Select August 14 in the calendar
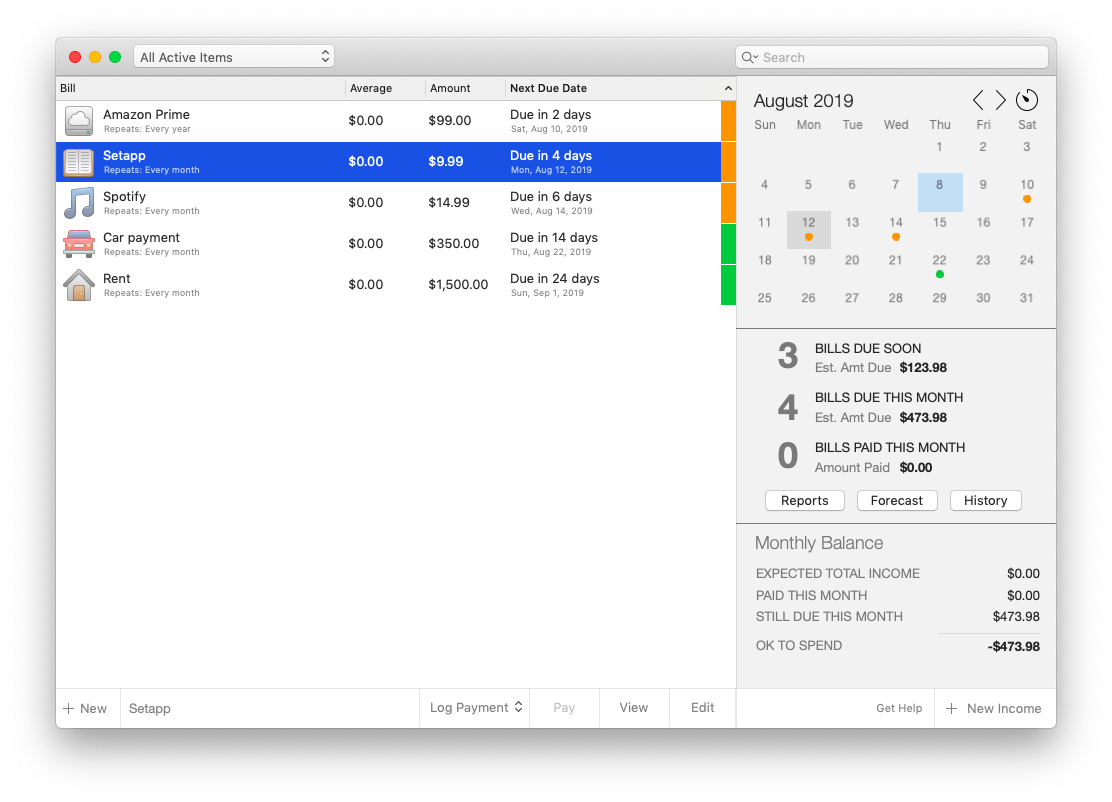The width and height of the screenshot is (1112, 802). (896, 230)
